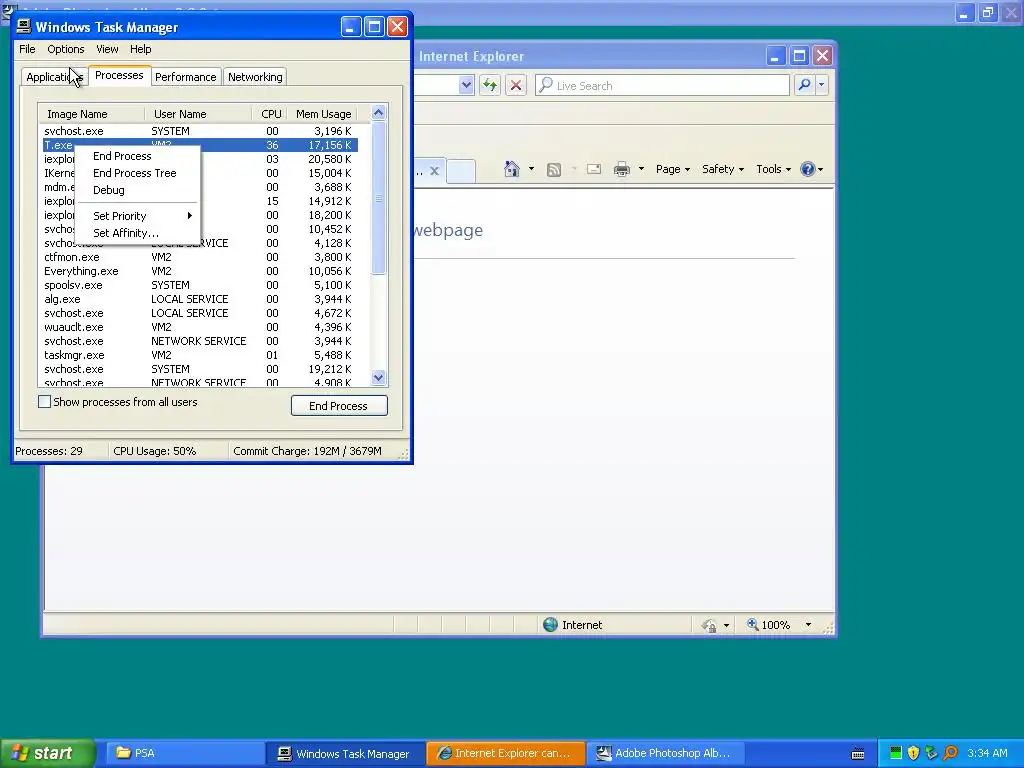1024x768 pixels.
Task: Click the process list vertical scrollbar thumb
Action: click(378, 198)
